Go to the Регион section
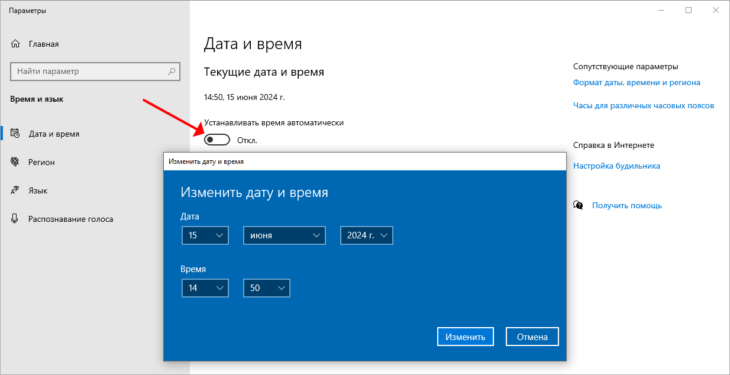This screenshot has height=375, width=730. coord(41,162)
